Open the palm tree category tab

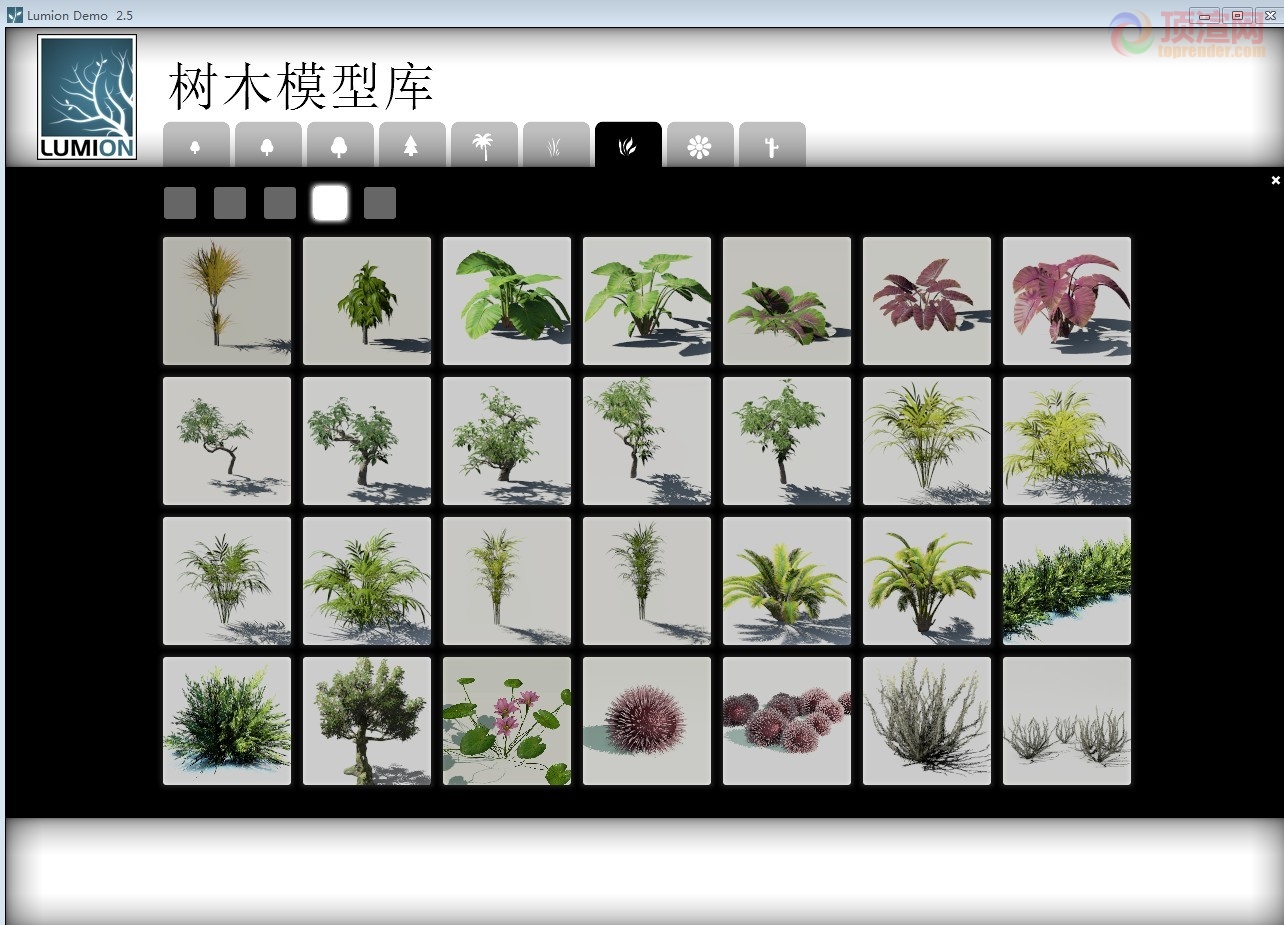[484, 145]
